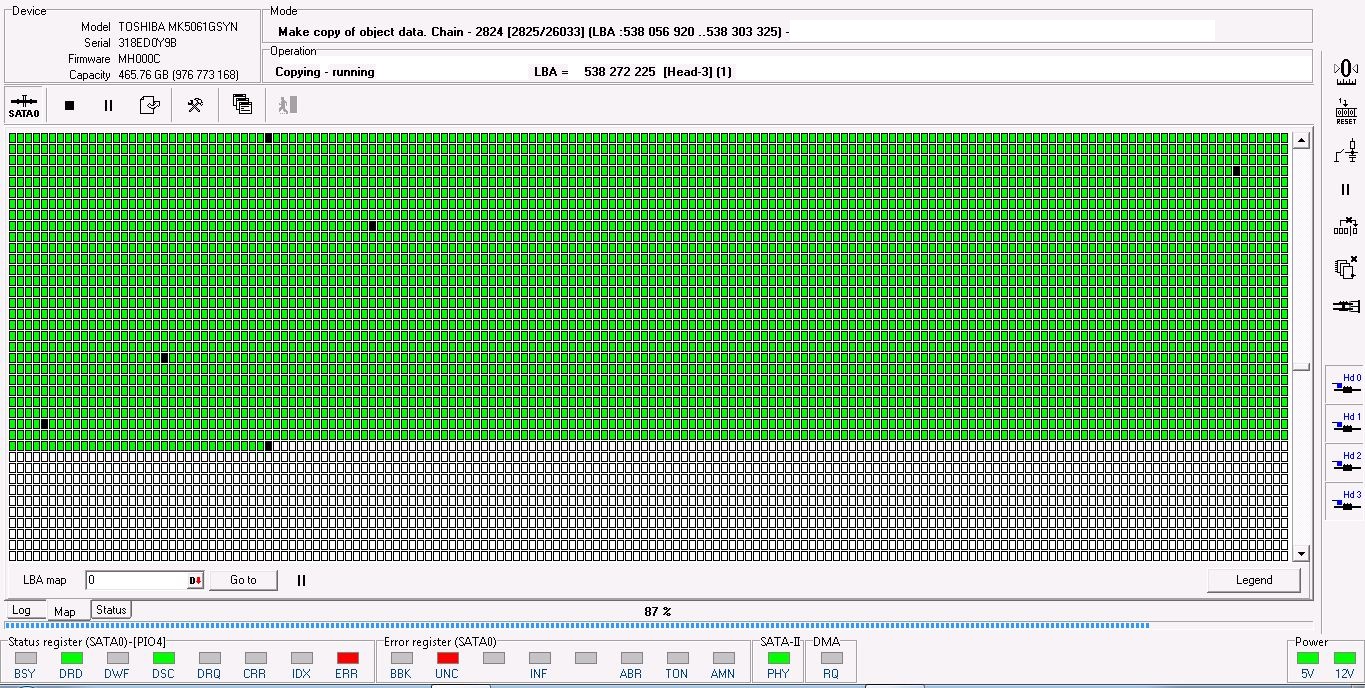Click pause icon next to Go to
Image resolution: width=1365 pixels, height=688 pixels.
301,580
